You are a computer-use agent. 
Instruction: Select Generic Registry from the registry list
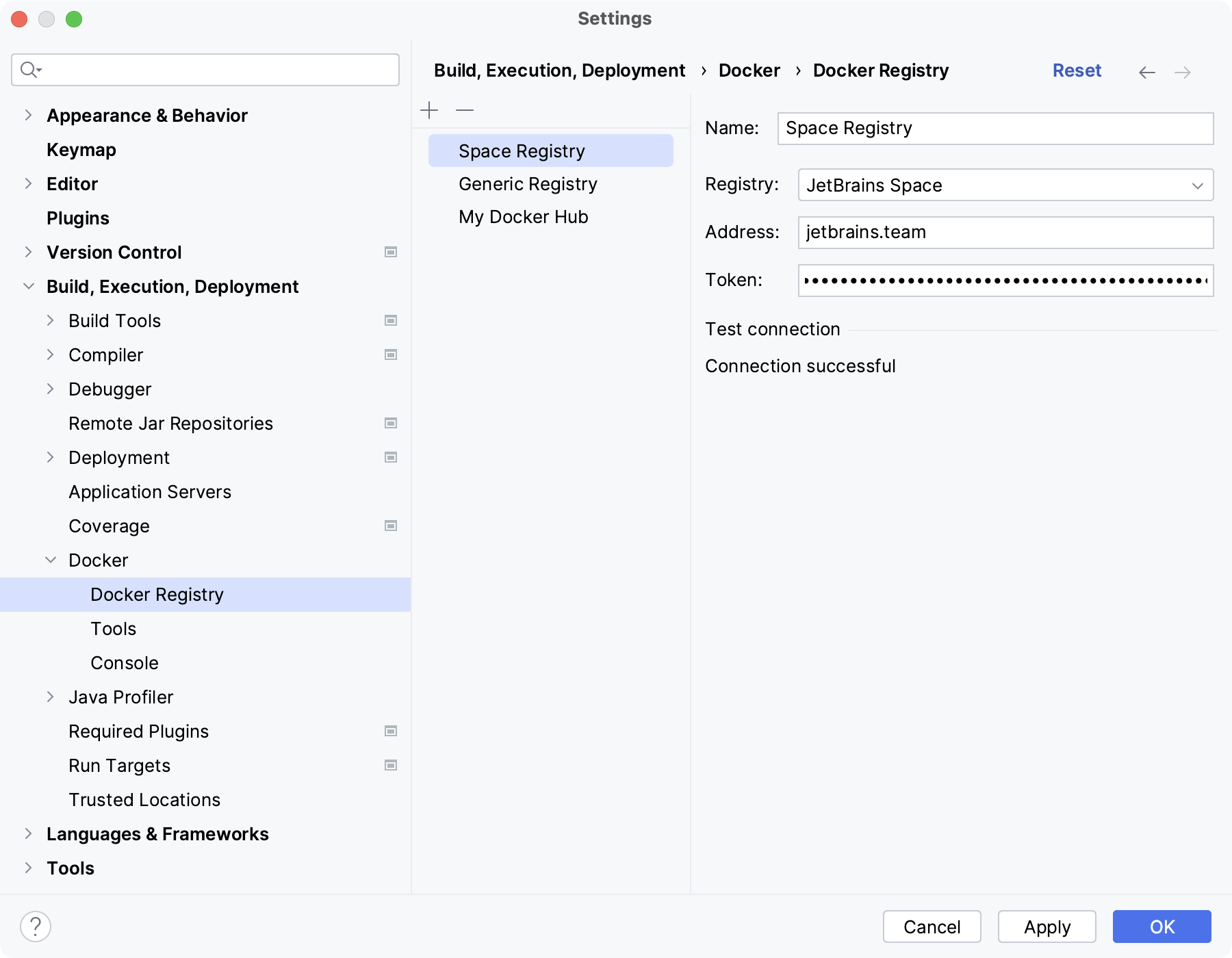[x=527, y=183]
